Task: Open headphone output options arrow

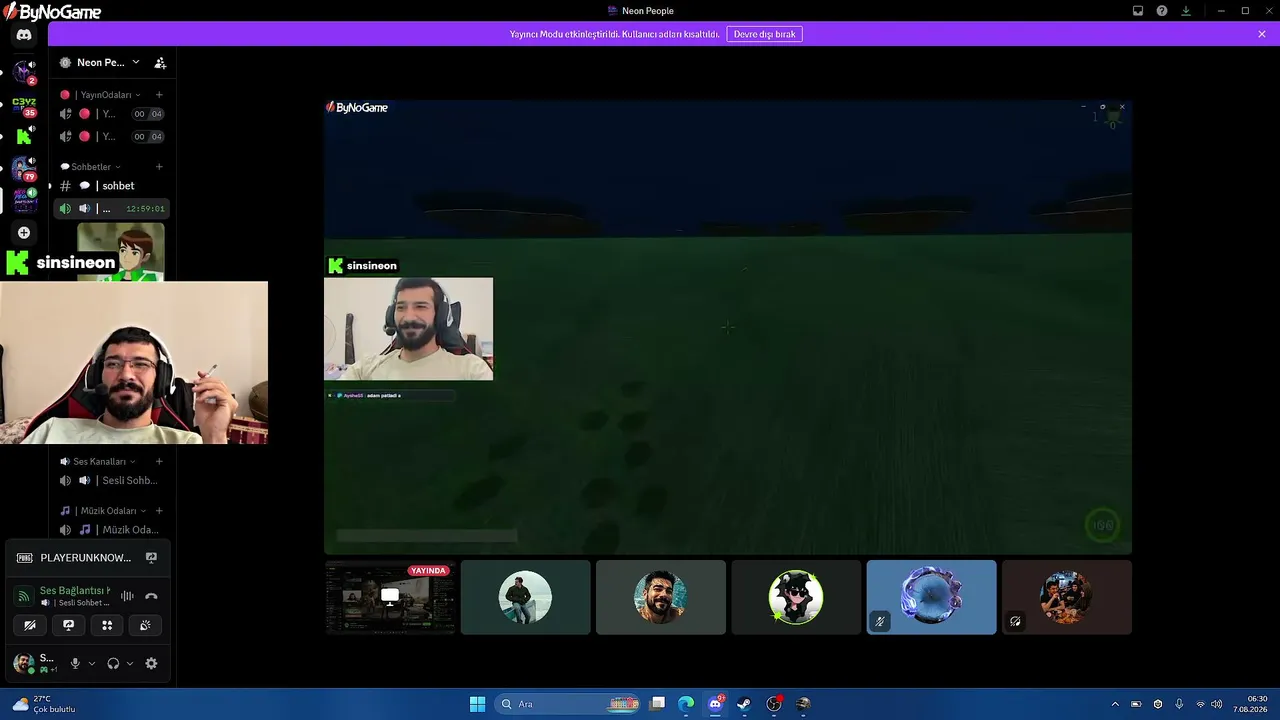Action: (130, 663)
